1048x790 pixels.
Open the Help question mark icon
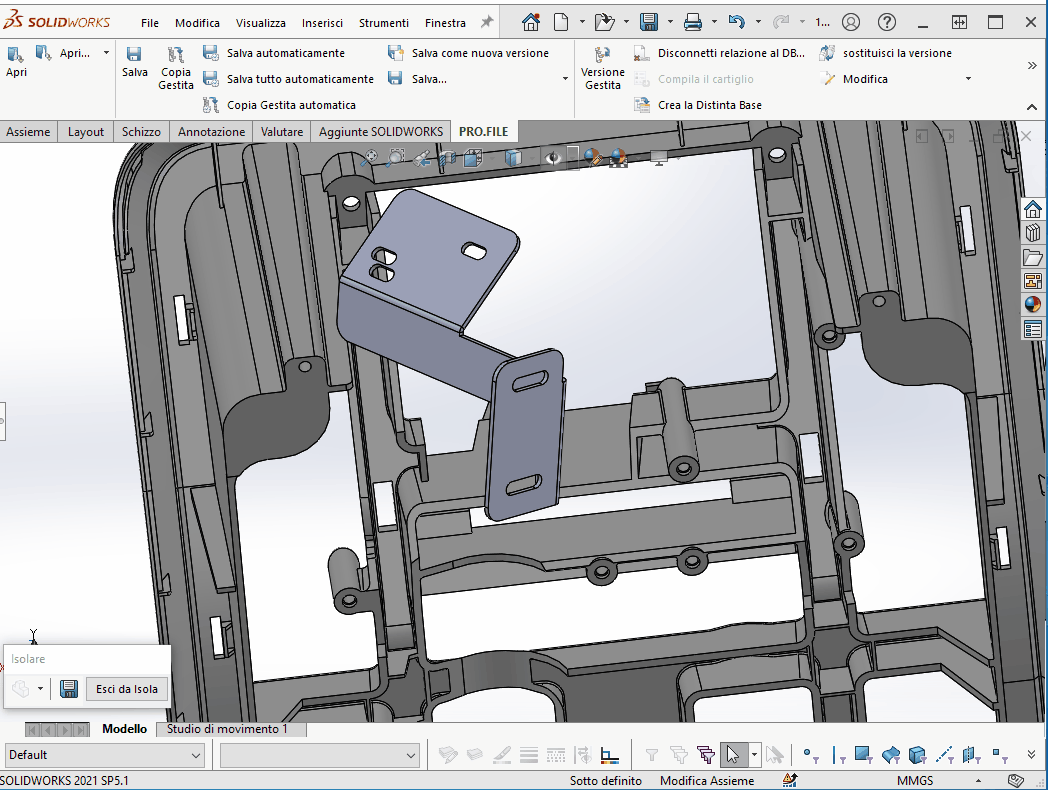click(886, 22)
